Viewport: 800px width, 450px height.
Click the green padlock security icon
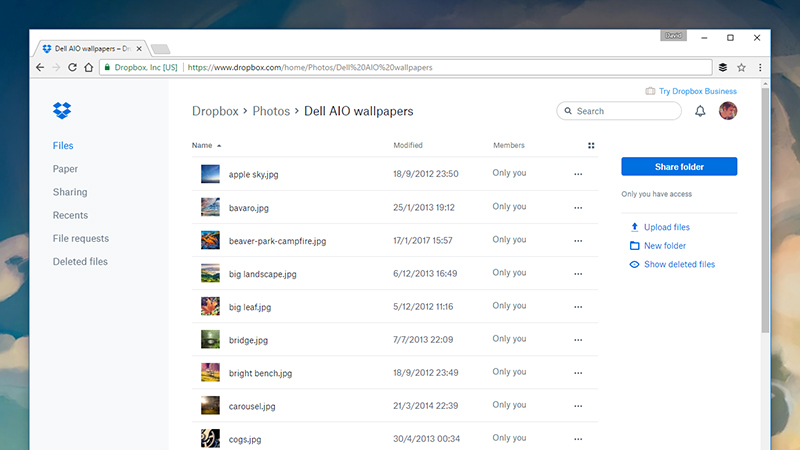point(107,67)
